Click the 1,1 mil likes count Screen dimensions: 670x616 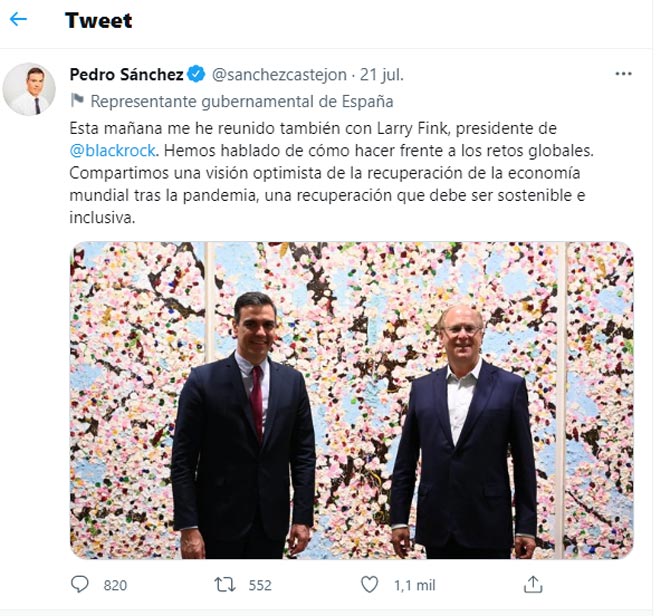point(414,585)
